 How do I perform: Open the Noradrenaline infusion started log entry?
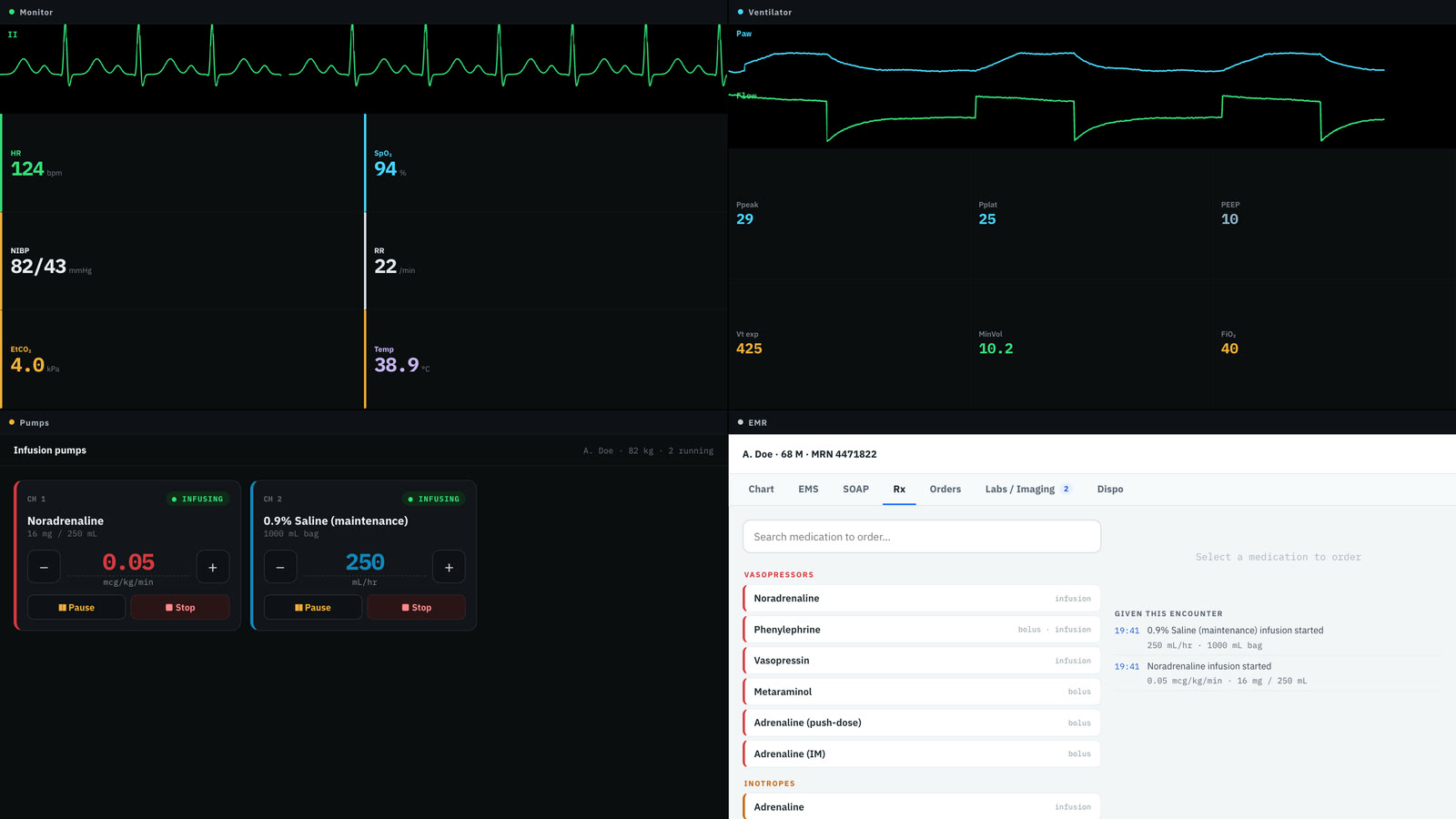[x=1278, y=673]
